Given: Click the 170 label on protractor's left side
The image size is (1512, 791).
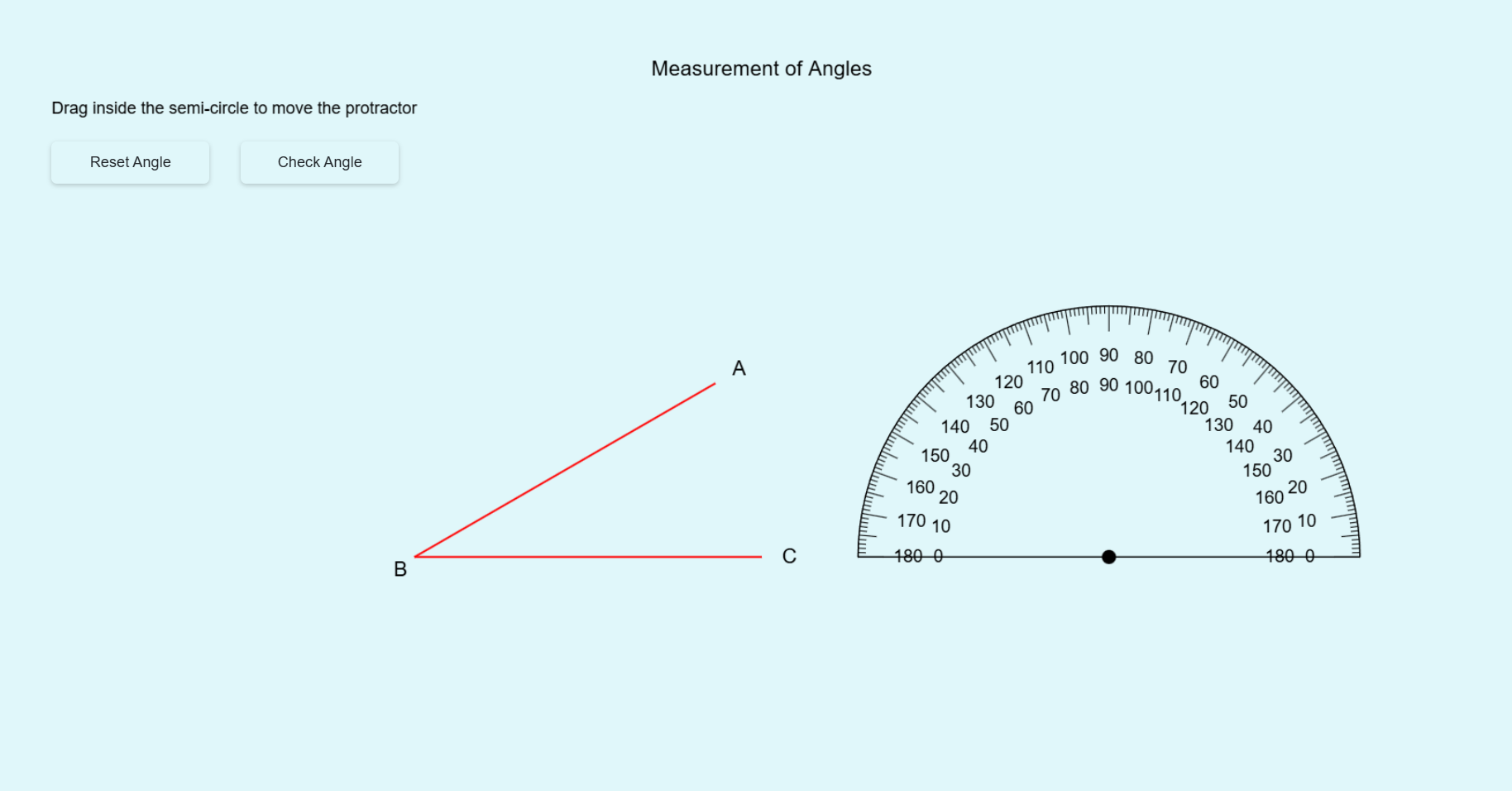Looking at the screenshot, I should [x=912, y=520].
